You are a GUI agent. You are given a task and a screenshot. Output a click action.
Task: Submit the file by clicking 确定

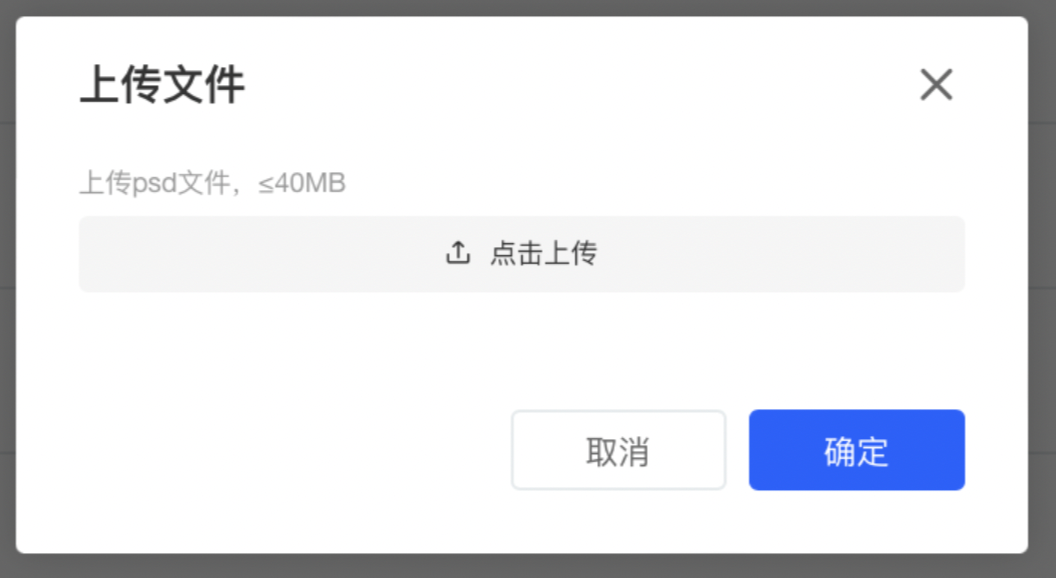(x=857, y=450)
